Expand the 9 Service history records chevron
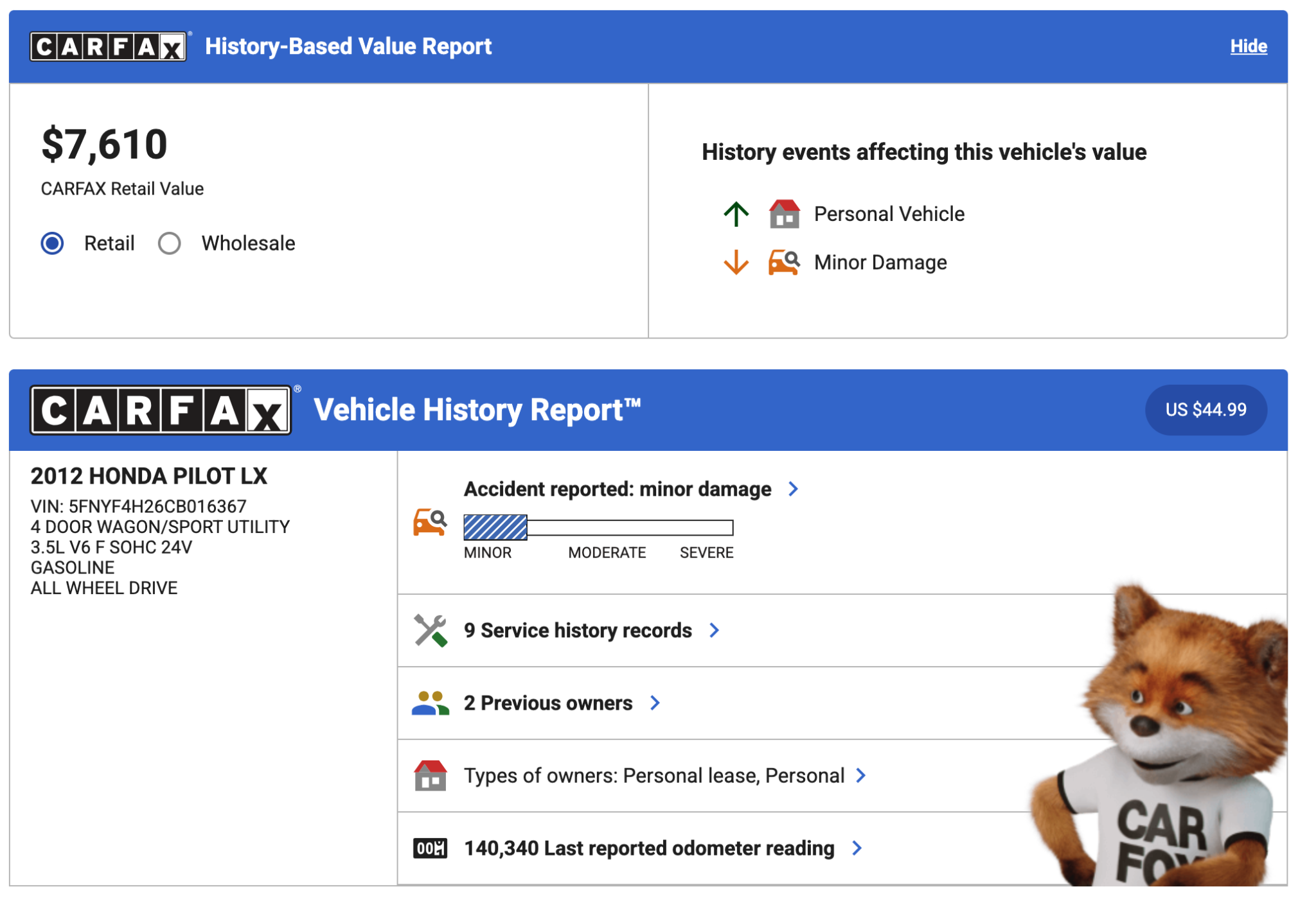The width and height of the screenshot is (1316, 903). (715, 630)
